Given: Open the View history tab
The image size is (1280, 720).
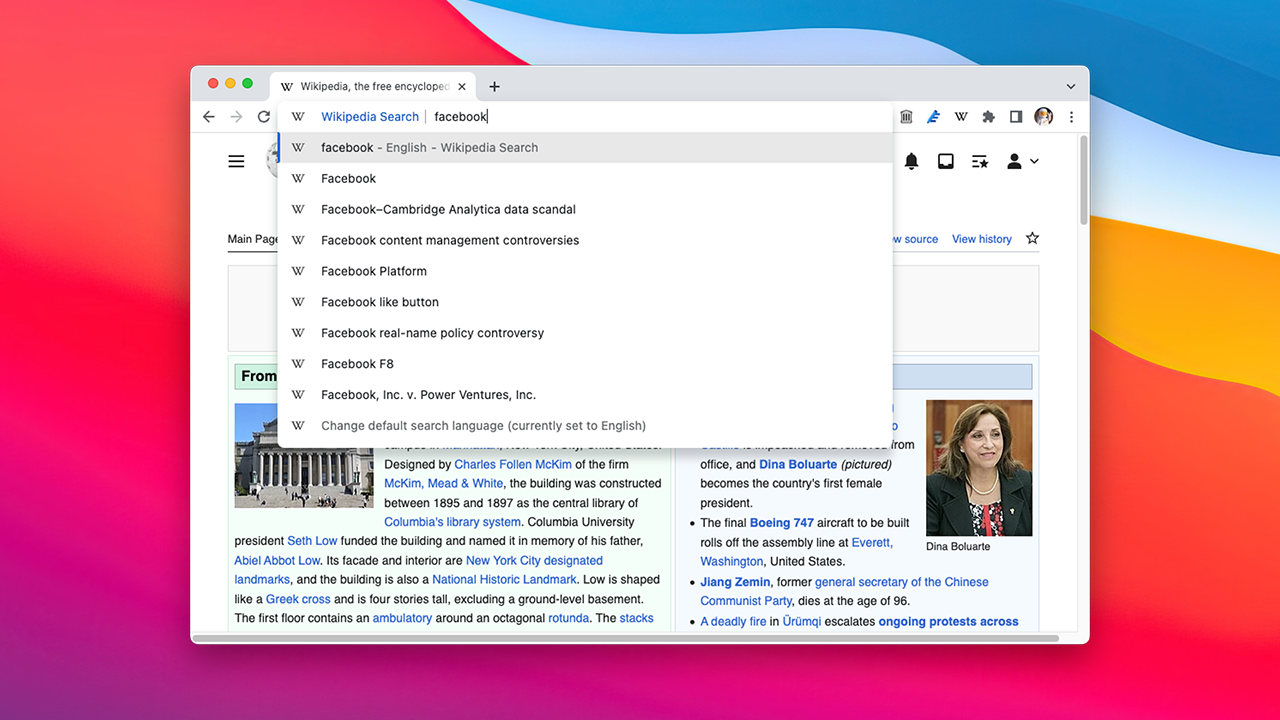Looking at the screenshot, I should [x=982, y=239].
